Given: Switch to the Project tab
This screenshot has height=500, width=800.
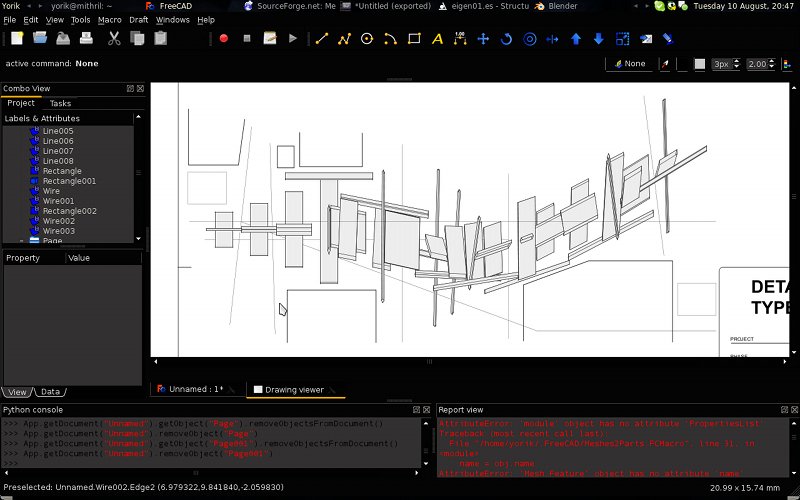Looking at the screenshot, I should (21, 103).
